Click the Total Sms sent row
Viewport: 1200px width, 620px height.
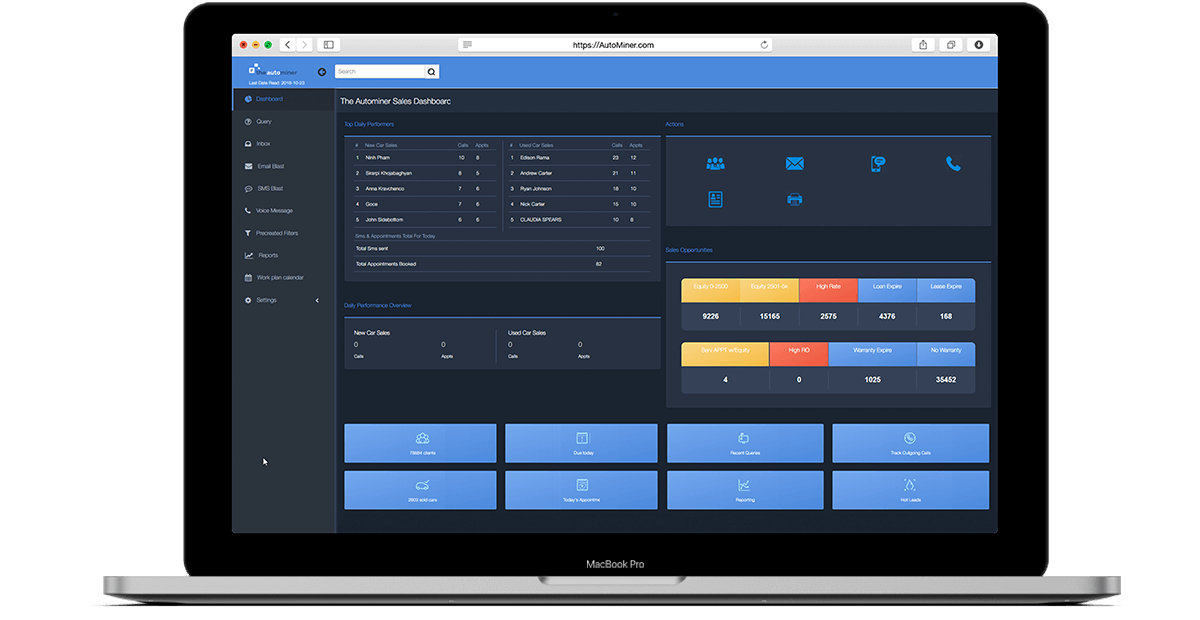pos(502,248)
